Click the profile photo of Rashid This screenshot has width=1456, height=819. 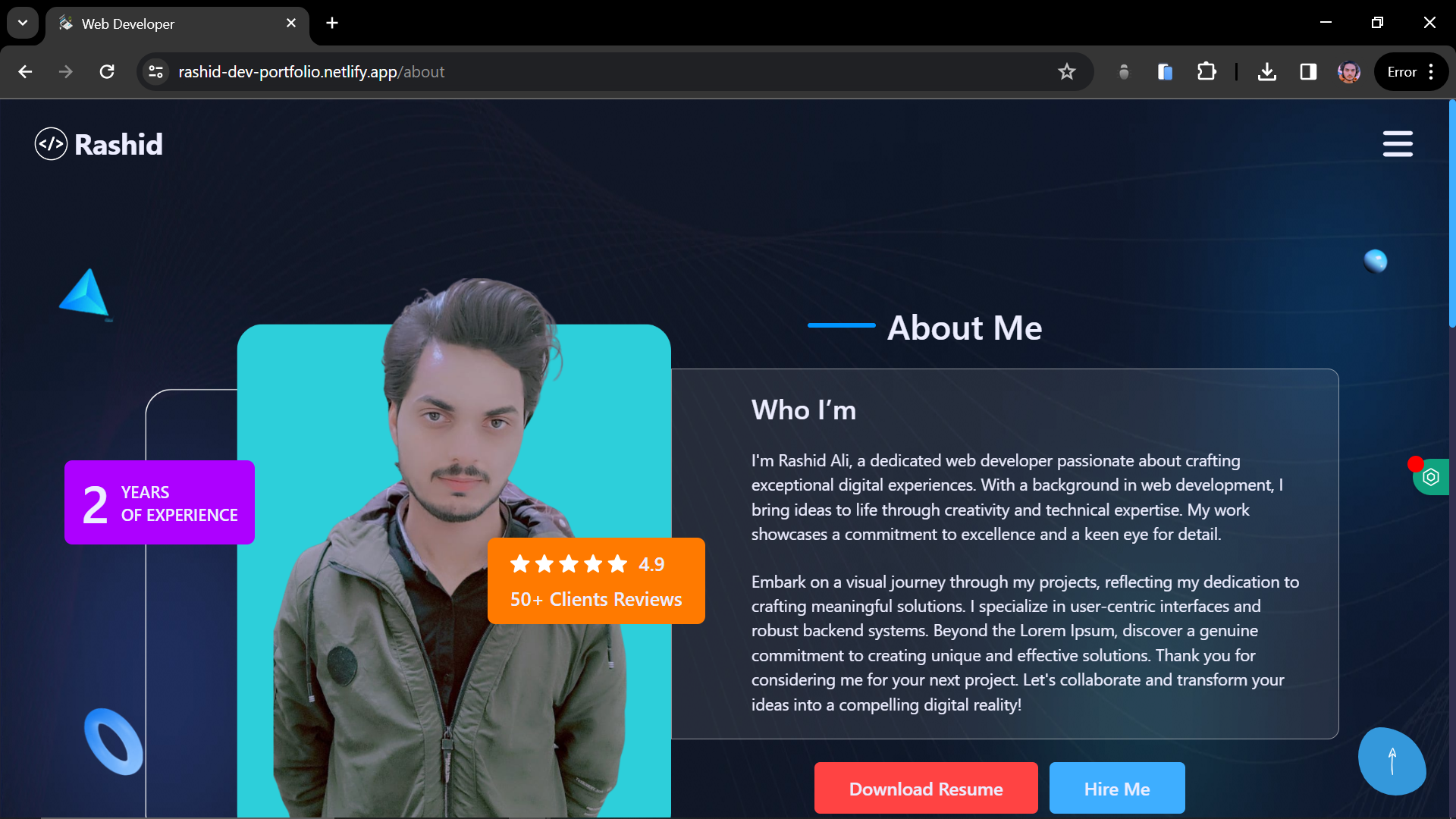pyautogui.click(x=453, y=548)
